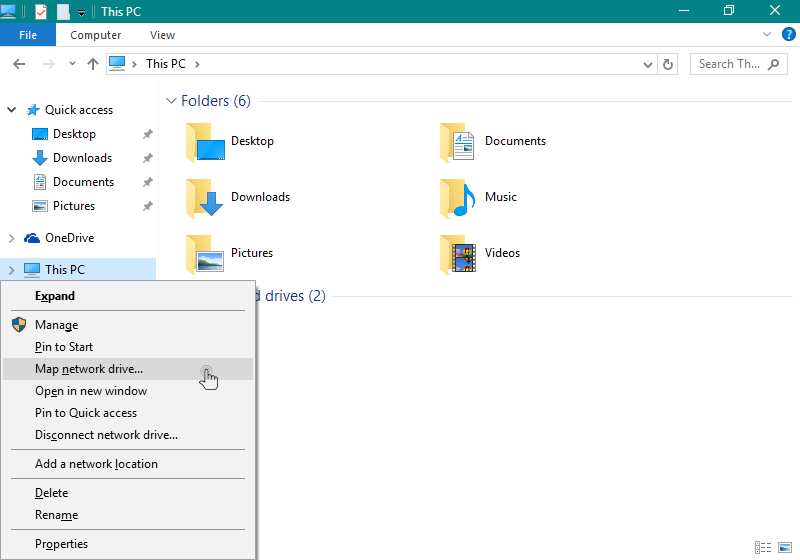The width and height of the screenshot is (800, 560).
Task: Collapse the Quick access tree node
Action: (x=11, y=110)
